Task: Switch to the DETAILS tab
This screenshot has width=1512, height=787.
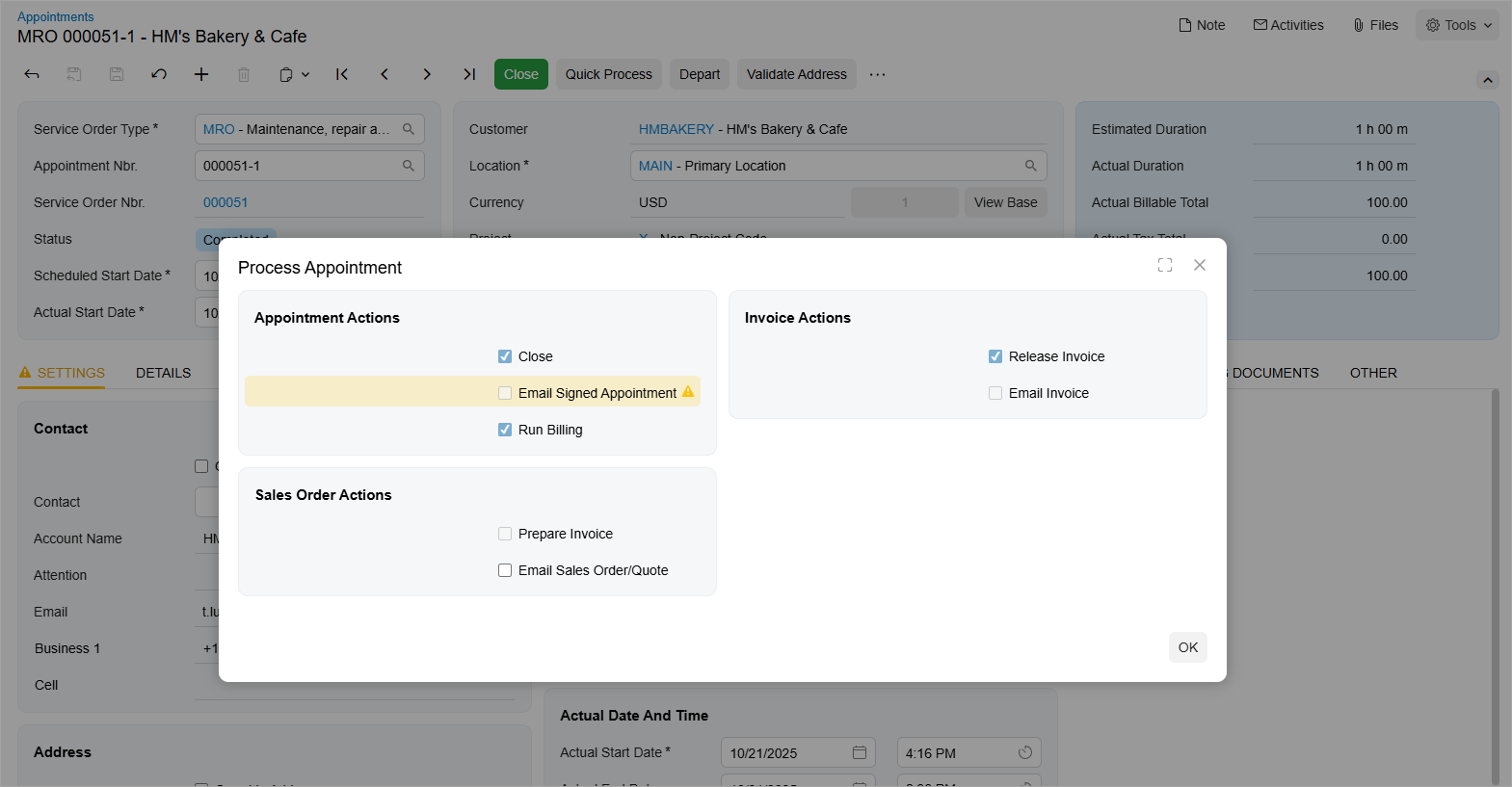Action: (x=164, y=373)
